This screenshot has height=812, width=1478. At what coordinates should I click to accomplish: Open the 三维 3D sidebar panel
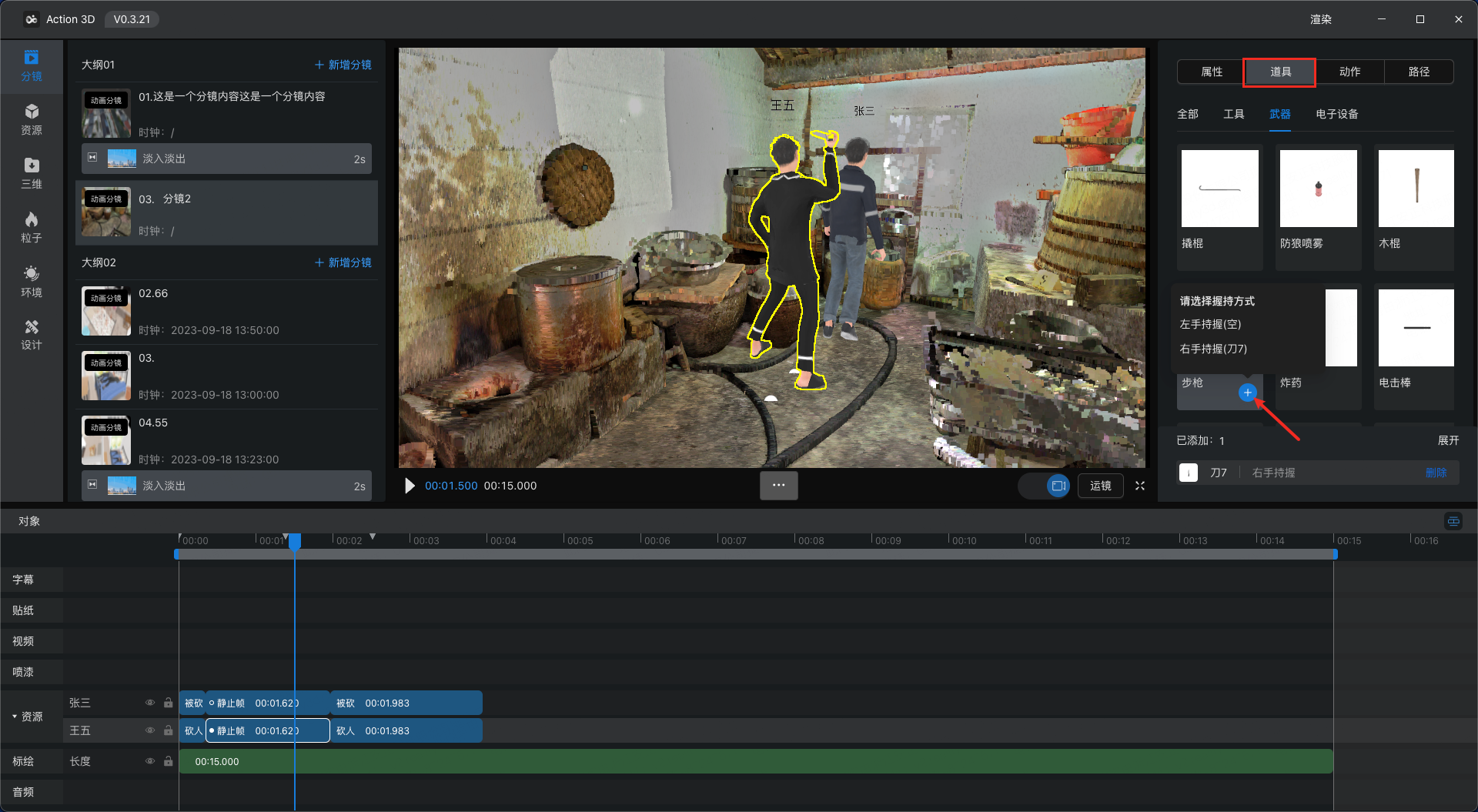tap(32, 174)
